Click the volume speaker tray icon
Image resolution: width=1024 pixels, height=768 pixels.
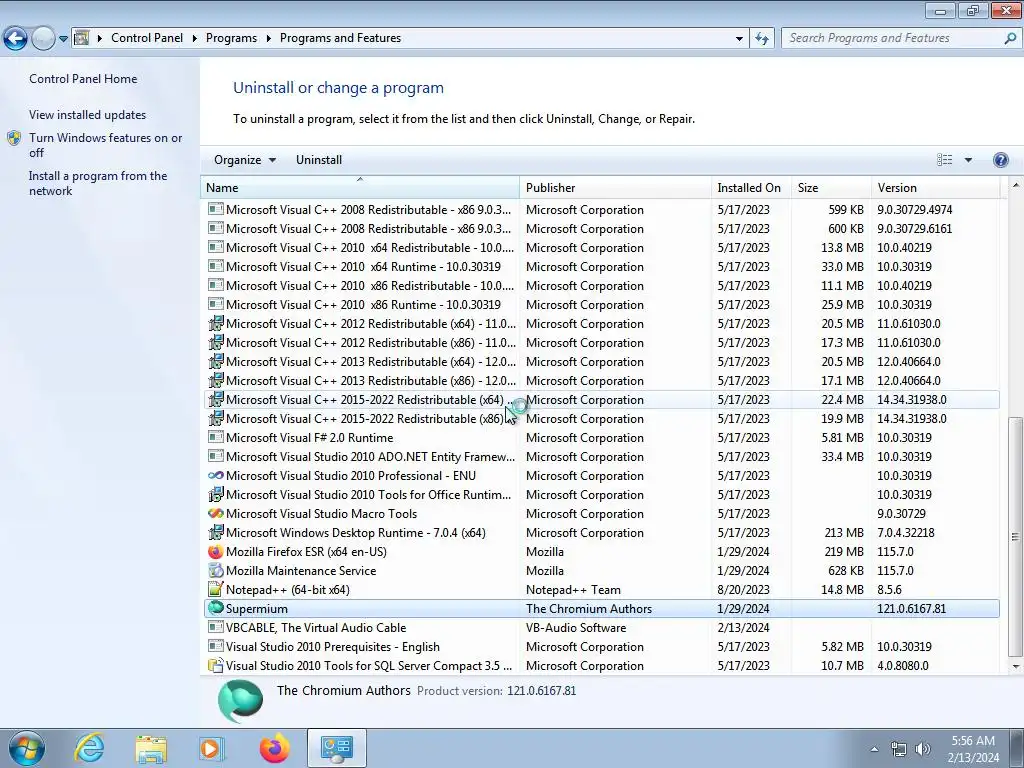pyautogui.click(x=922, y=749)
